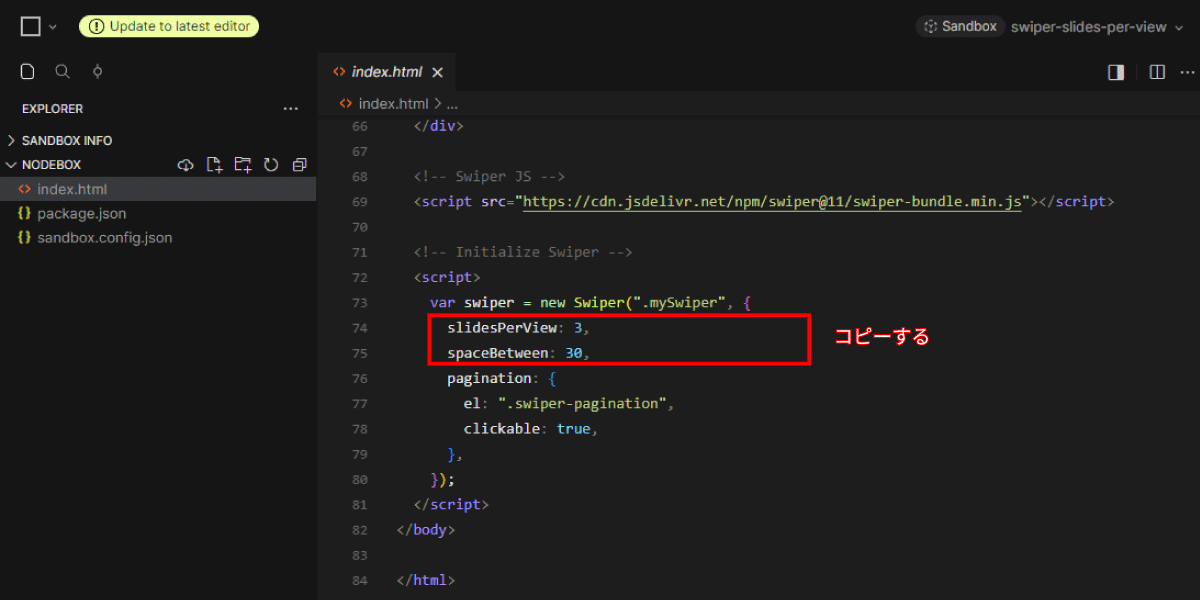The image size is (1200, 600).
Task: Click the Sandbox badge in header
Action: tap(960, 27)
